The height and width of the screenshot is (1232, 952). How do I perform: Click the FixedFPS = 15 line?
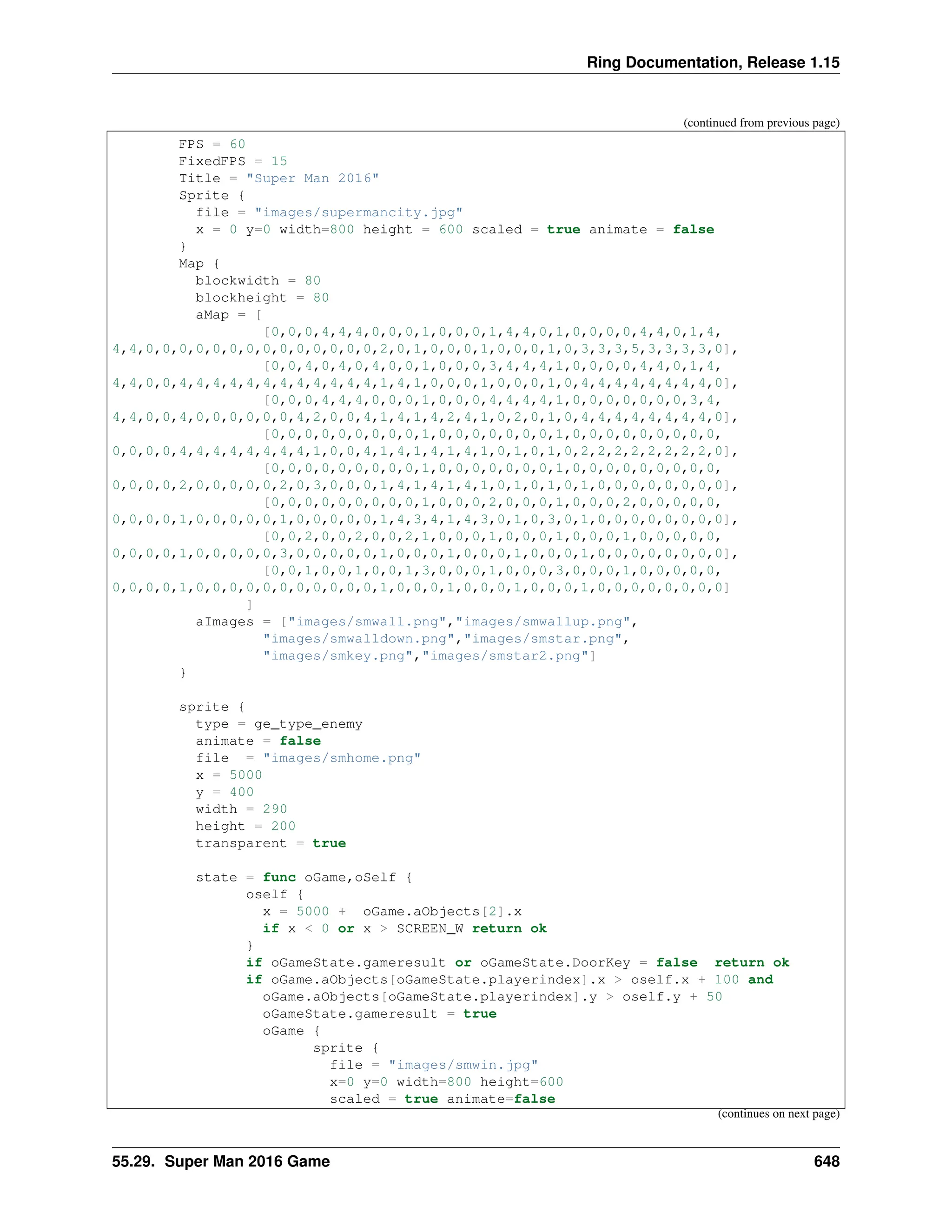tap(233, 161)
